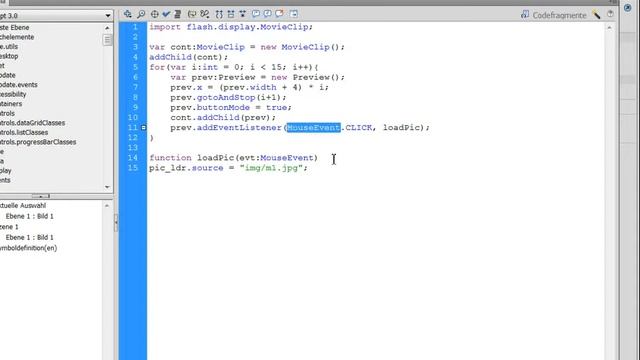Click 'cont.addChild(prev);' on line 10

click(223, 118)
